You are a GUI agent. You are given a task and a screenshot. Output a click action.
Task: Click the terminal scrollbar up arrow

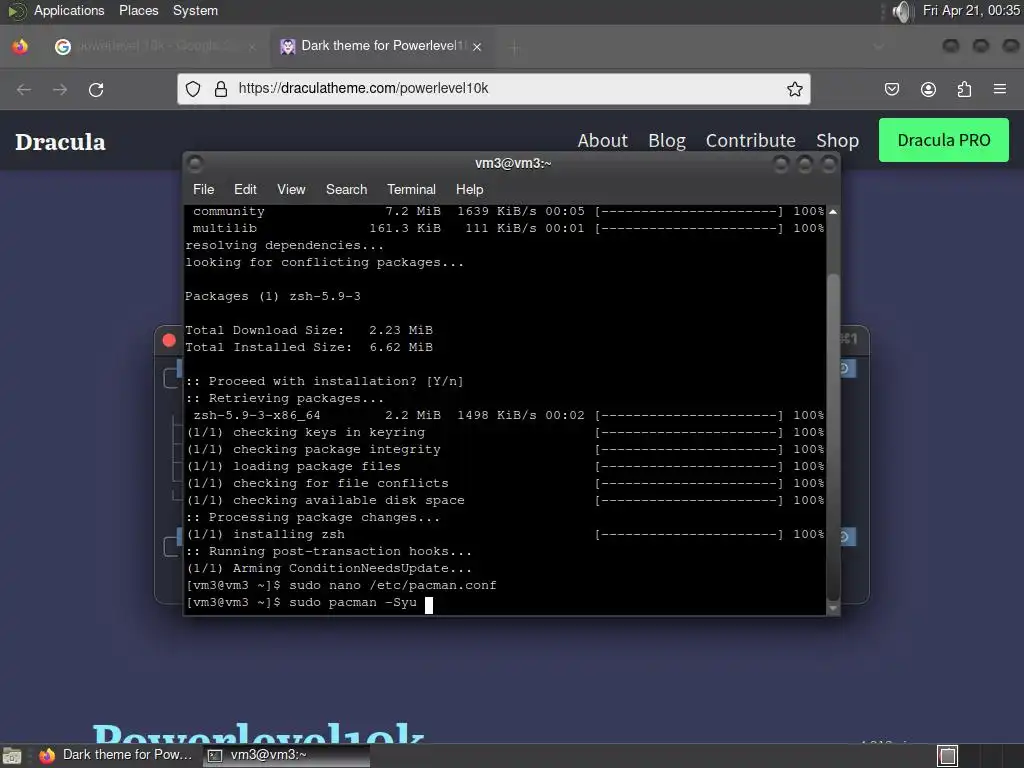[x=833, y=212]
